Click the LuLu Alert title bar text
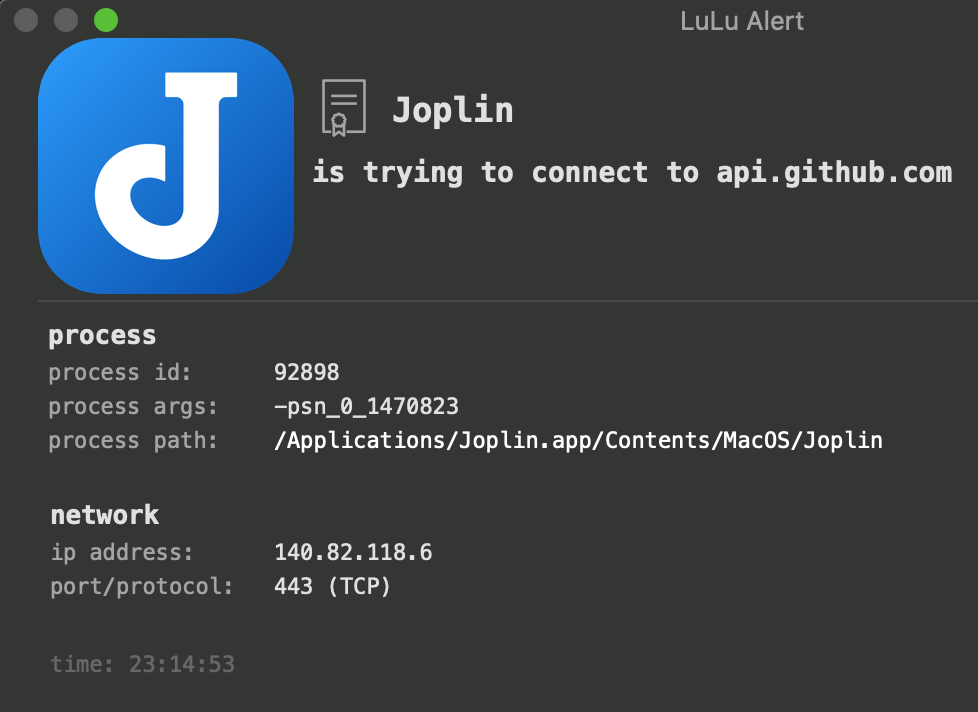978x712 pixels. pyautogui.click(x=742, y=20)
